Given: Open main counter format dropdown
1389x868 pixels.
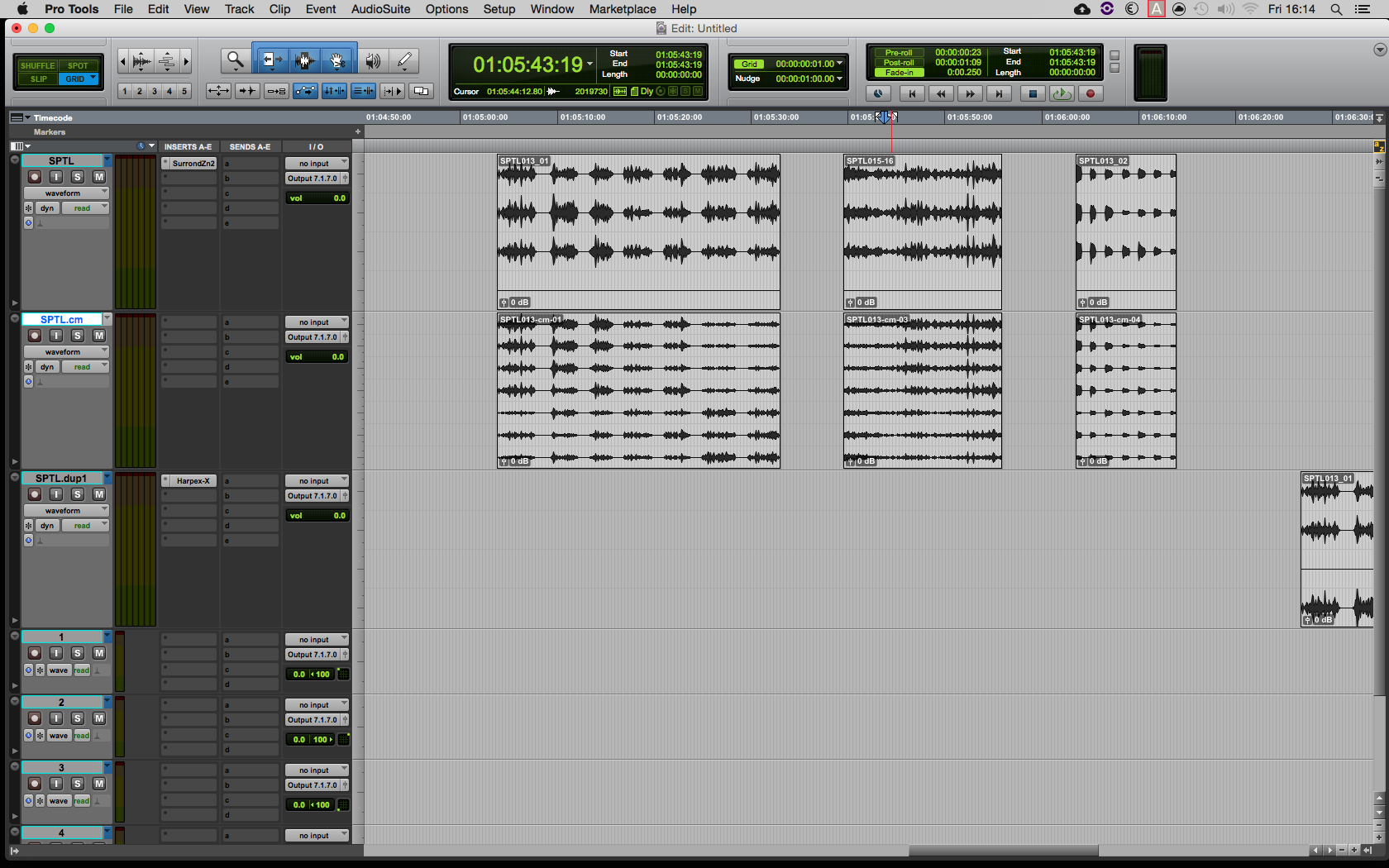Looking at the screenshot, I should 589,64.
